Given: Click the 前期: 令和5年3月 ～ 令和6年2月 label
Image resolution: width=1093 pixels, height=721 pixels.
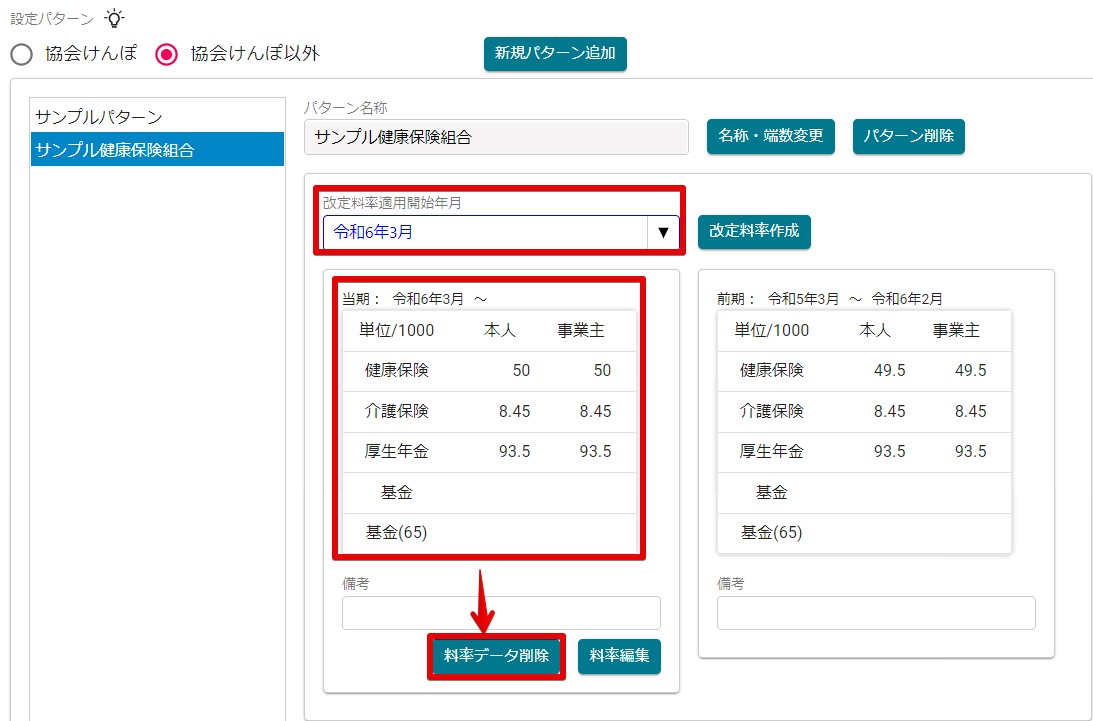Looking at the screenshot, I should point(830,299).
